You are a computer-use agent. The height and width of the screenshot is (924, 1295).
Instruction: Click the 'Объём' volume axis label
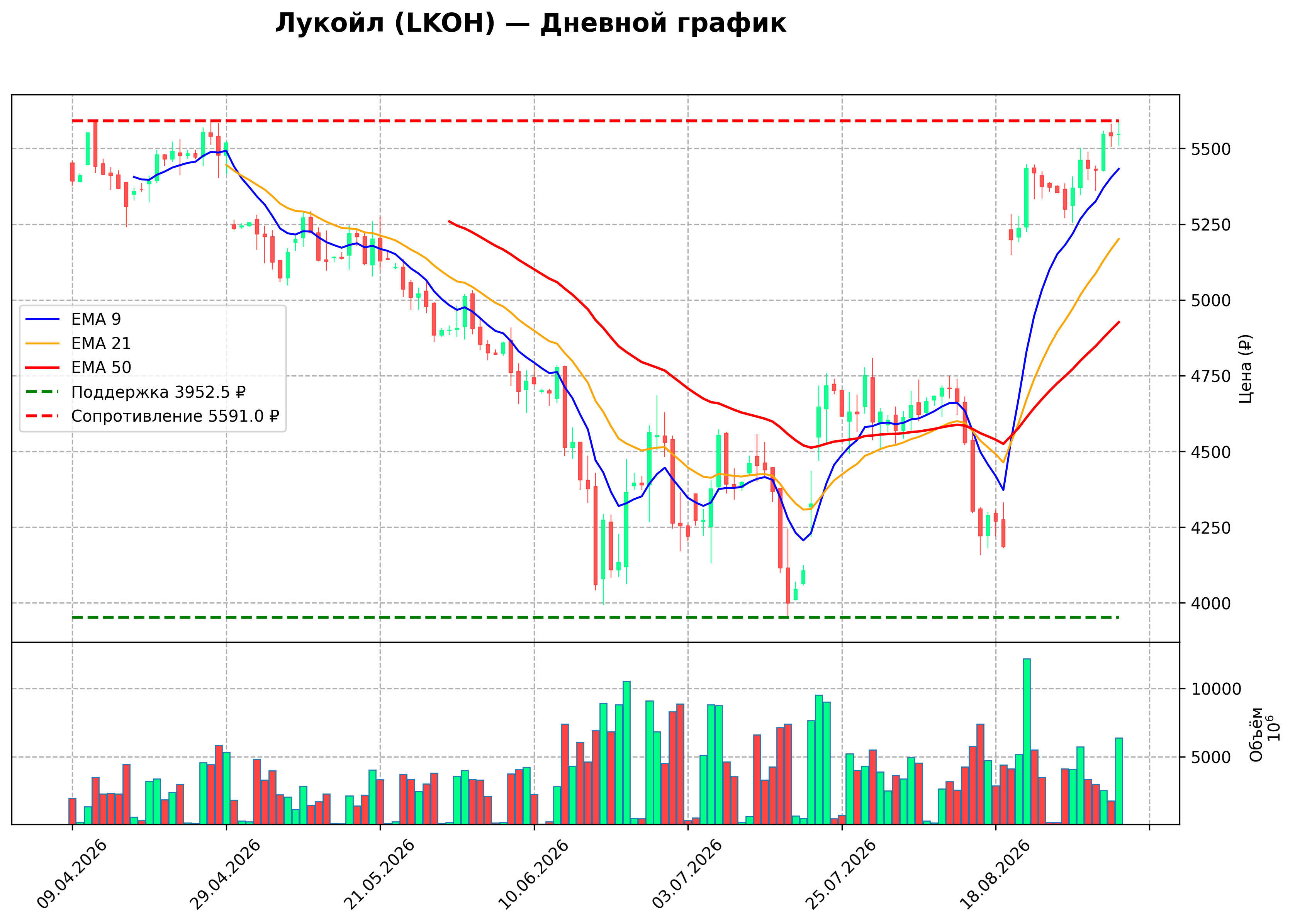(x=1256, y=734)
